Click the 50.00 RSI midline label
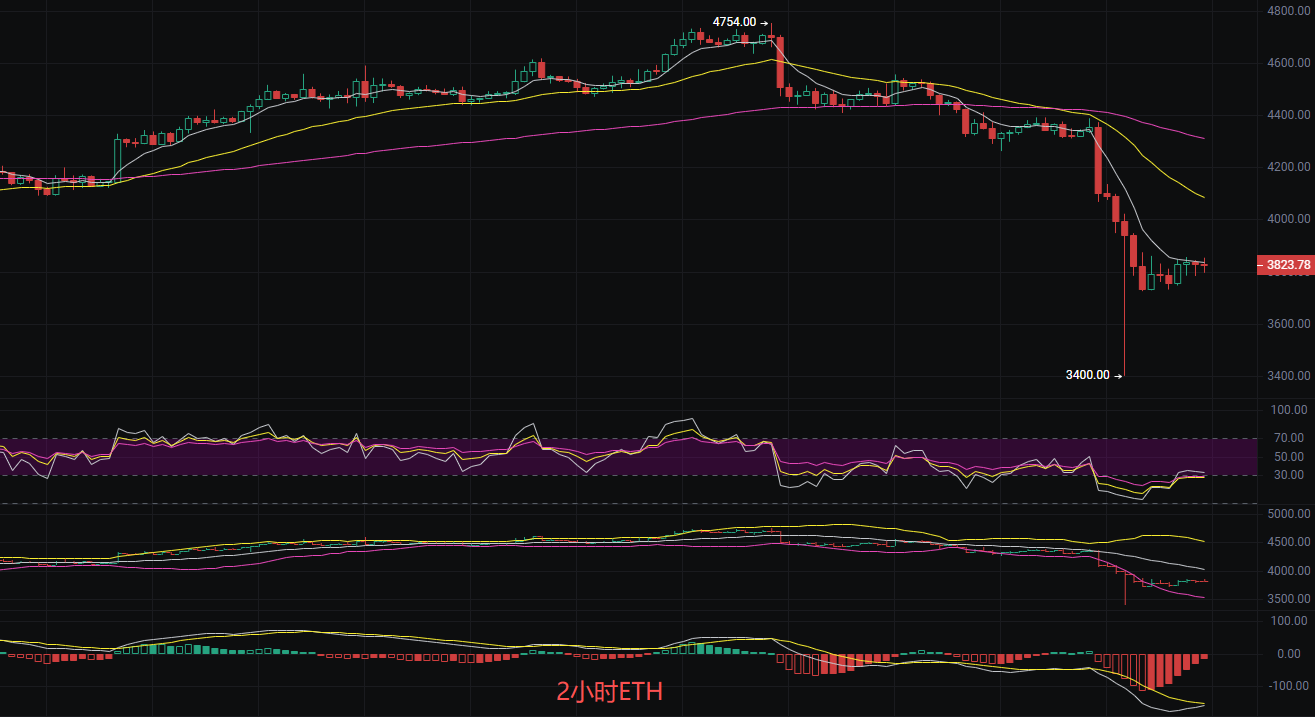 [x=1290, y=457]
